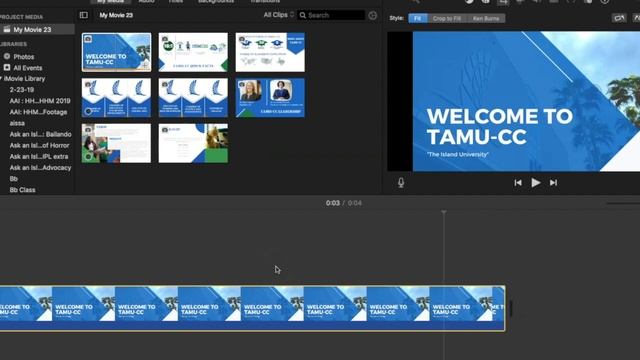640x360 pixels.
Task: Click the timeline playhead marker
Action: (444, 212)
